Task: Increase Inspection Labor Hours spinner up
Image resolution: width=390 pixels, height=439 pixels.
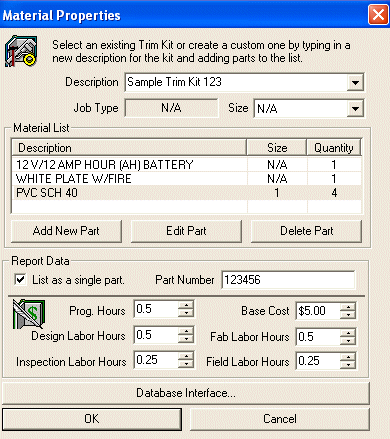Action: click(x=186, y=356)
